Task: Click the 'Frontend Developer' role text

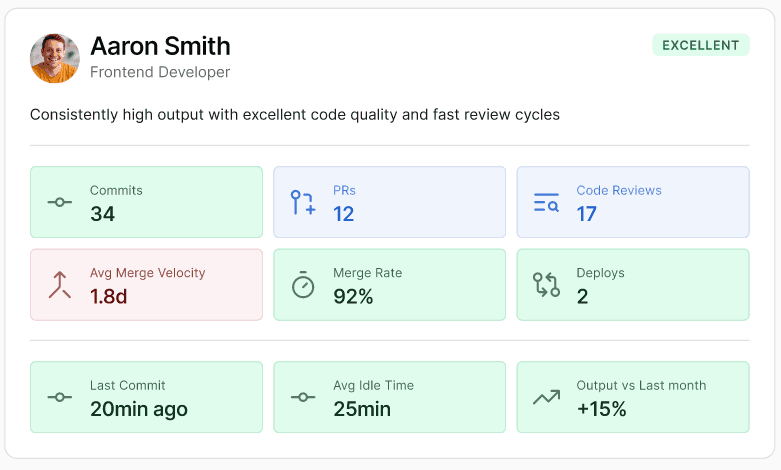Action: click(160, 72)
